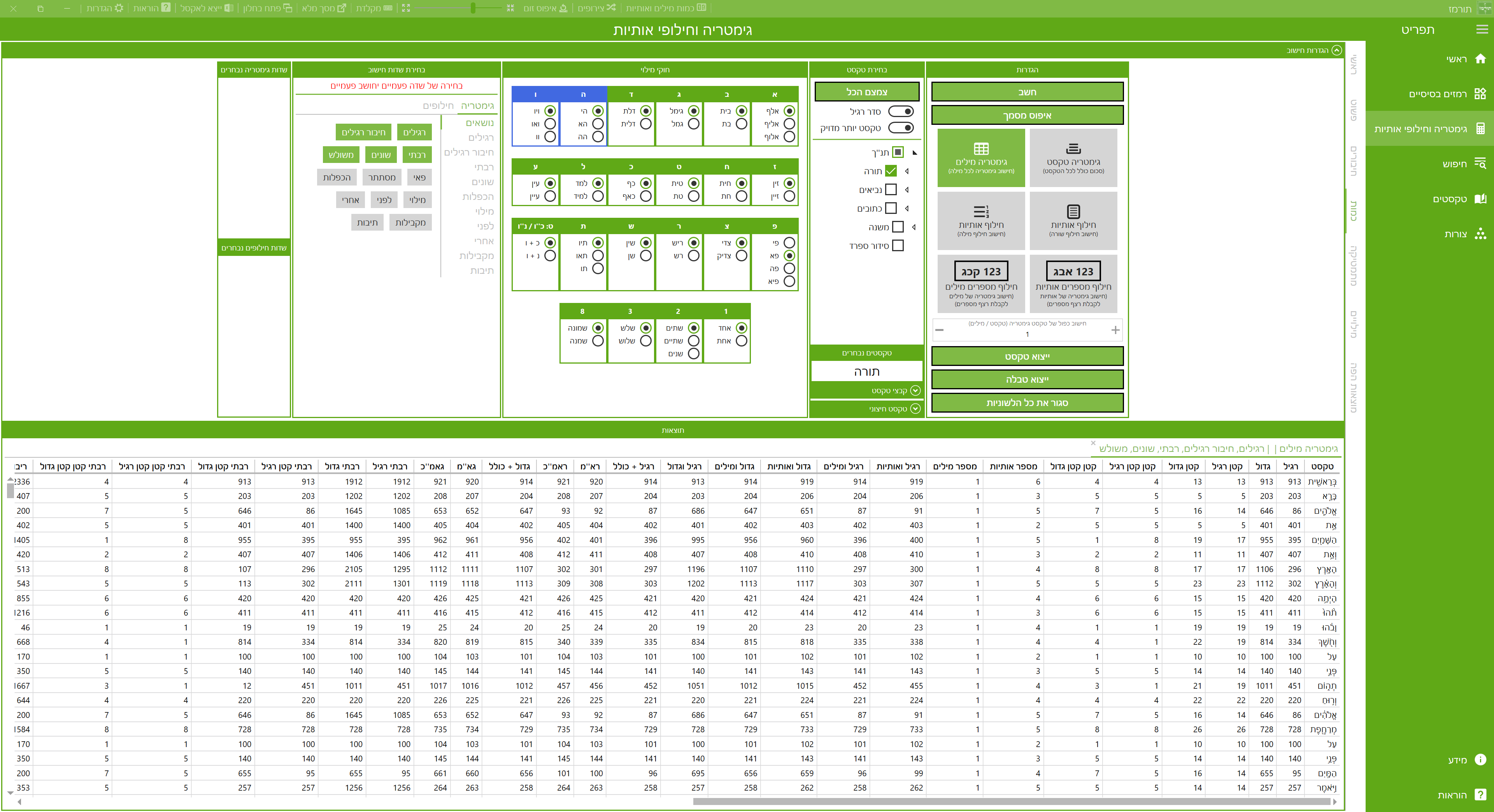Viewport: 1494px width, 812px height.
Task: Click the Export to Excel icon
Action: click(228, 8)
